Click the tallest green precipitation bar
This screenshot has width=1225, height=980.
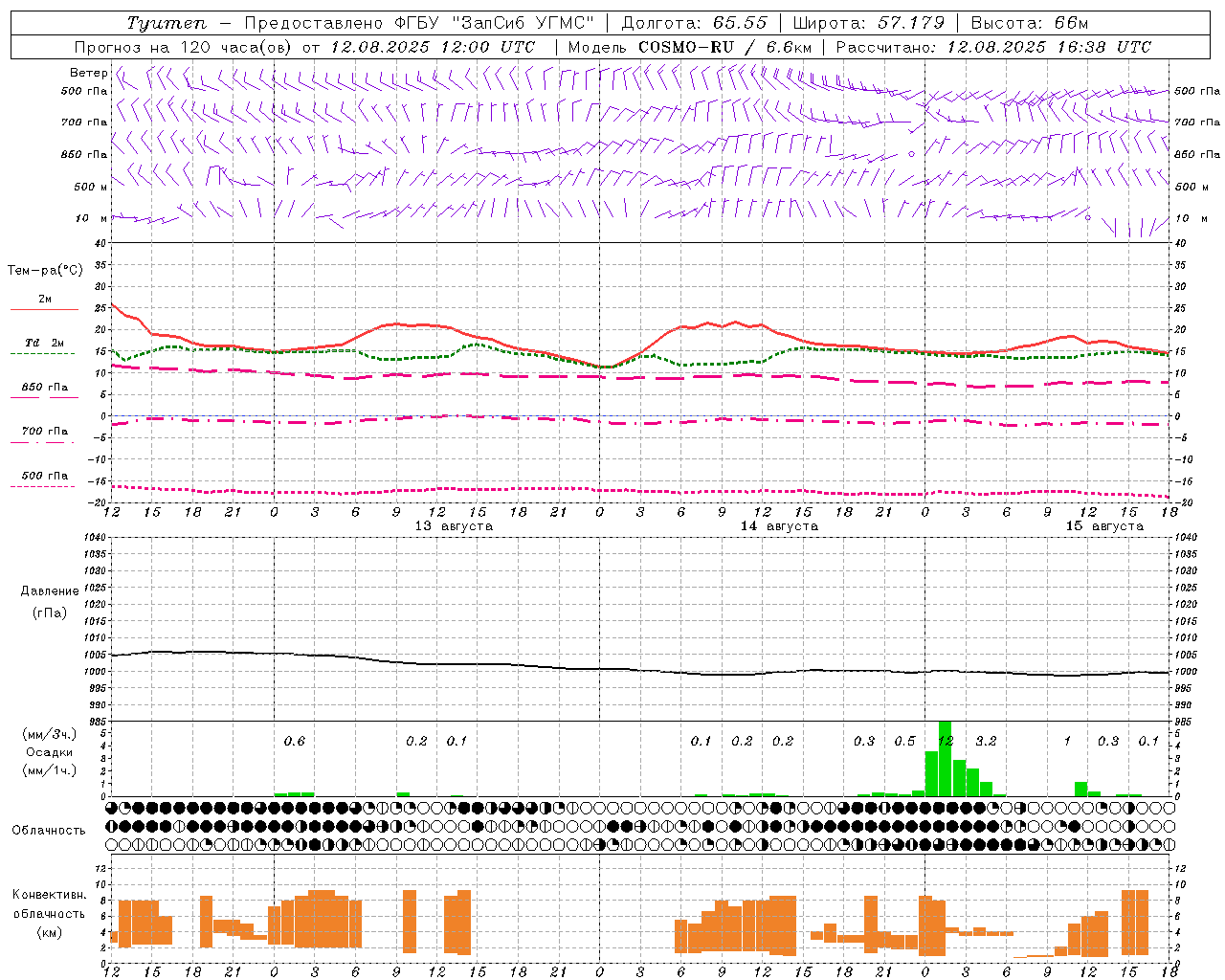945,758
